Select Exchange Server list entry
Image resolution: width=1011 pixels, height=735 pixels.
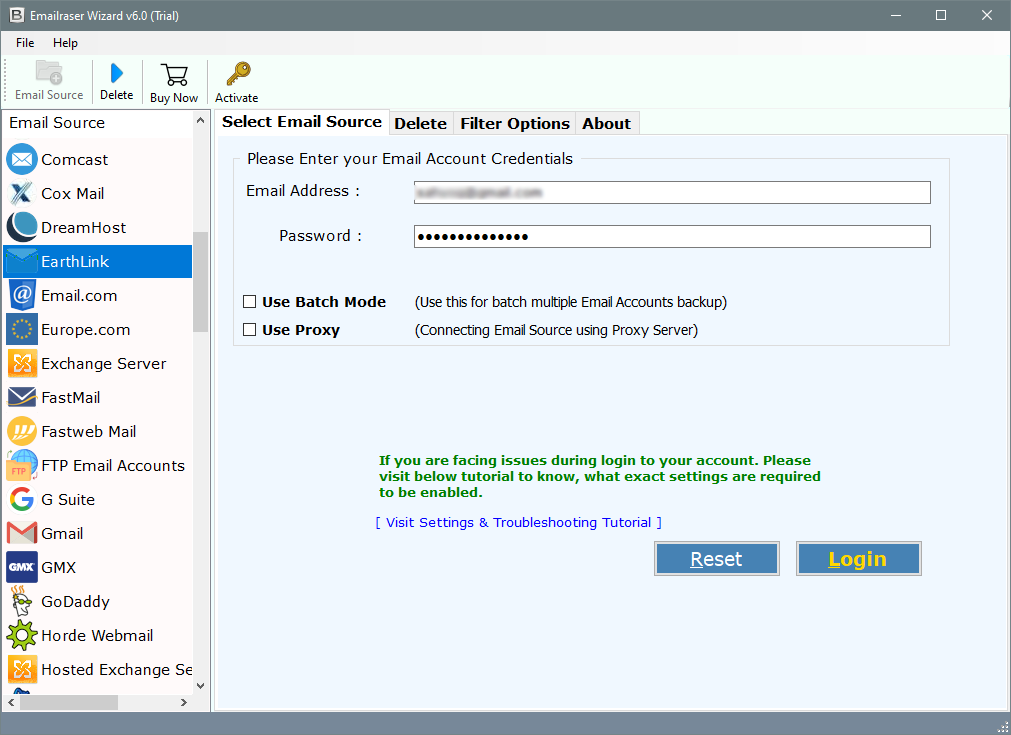98,364
